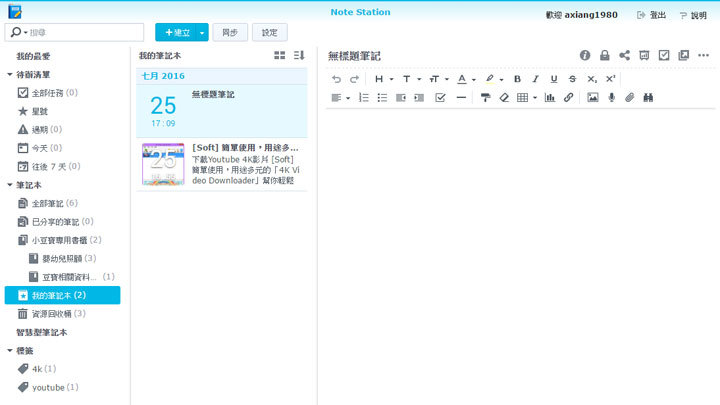Toggle strikethrough text formatting
The height and width of the screenshot is (405, 720).
571,78
